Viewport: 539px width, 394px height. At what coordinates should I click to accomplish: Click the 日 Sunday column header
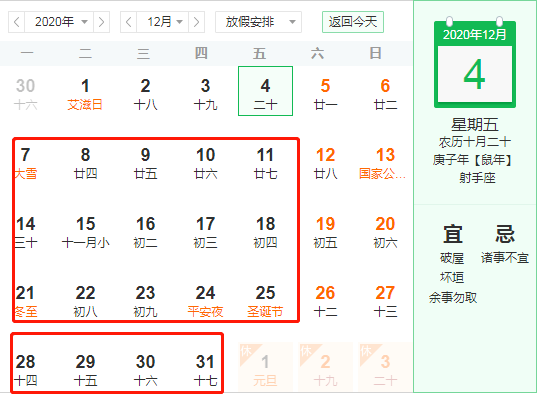[x=375, y=53]
